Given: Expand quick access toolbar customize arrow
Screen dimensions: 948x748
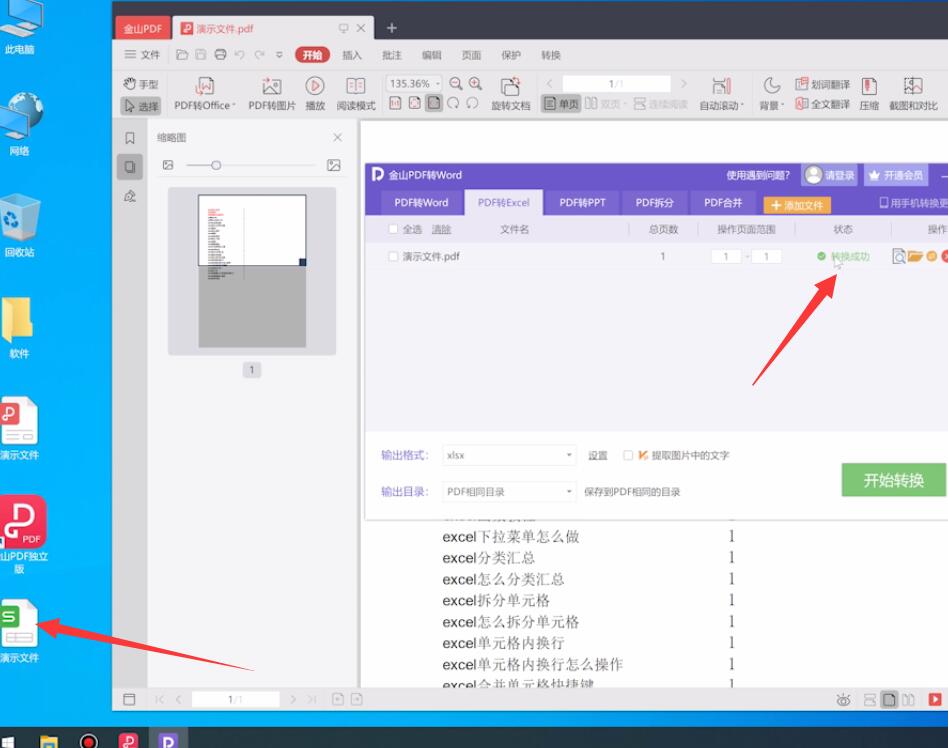Looking at the screenshot, I should pos(279,55).
